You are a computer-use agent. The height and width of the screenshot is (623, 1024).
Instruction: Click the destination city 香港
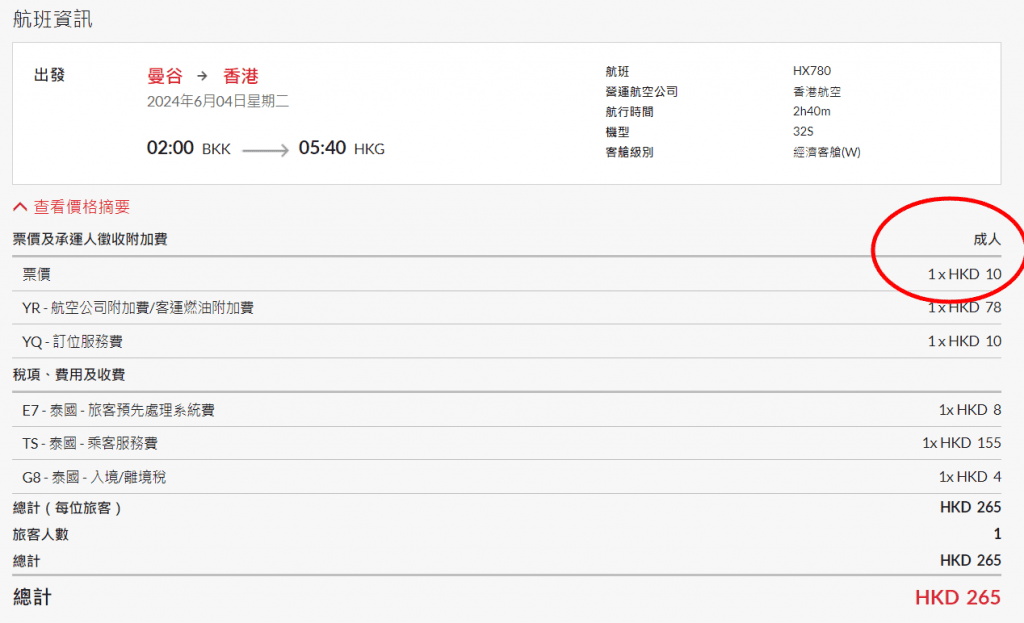[x=241, y=76]
